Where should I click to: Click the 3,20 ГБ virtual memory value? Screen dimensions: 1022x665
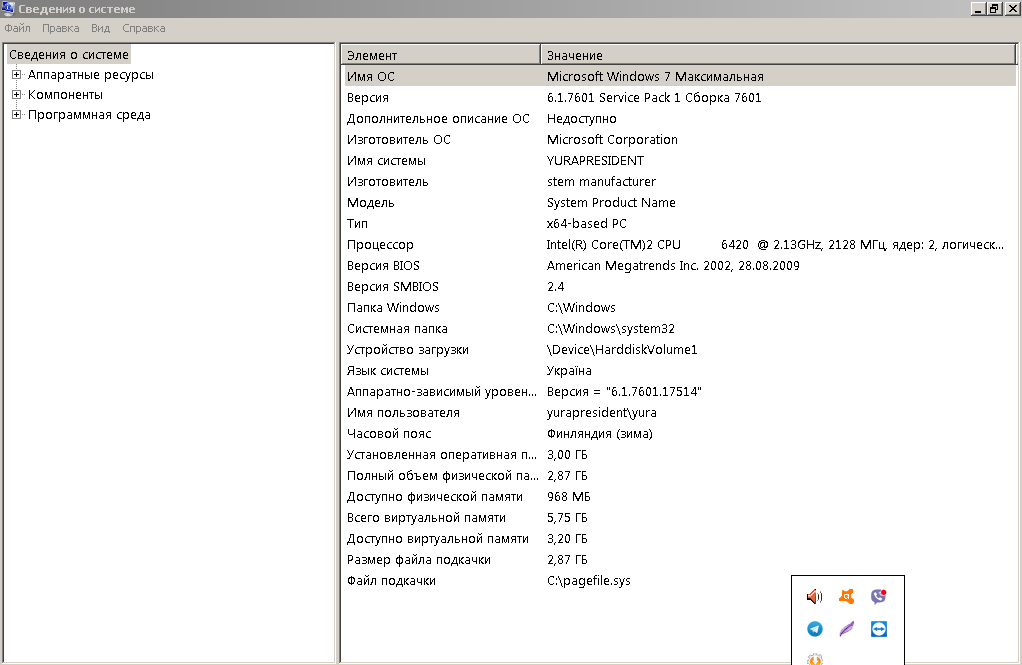[567, 539]
